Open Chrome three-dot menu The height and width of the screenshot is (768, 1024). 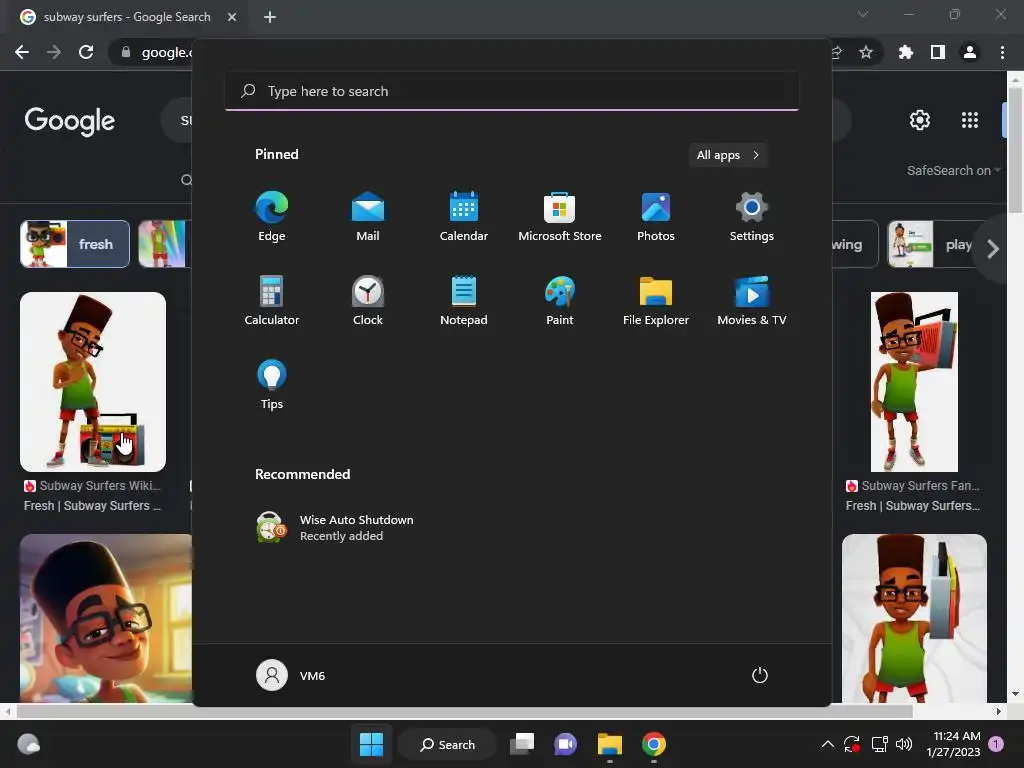coord(1002,52)
